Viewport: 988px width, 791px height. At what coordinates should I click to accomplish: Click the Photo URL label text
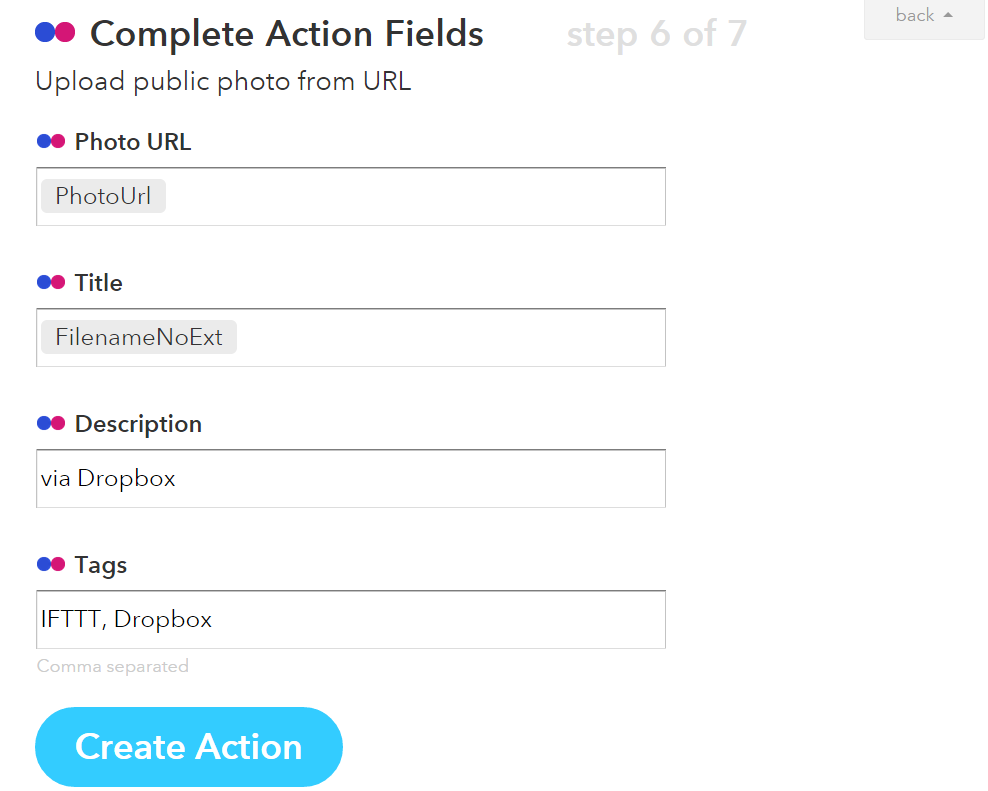[x=133, y=142]
